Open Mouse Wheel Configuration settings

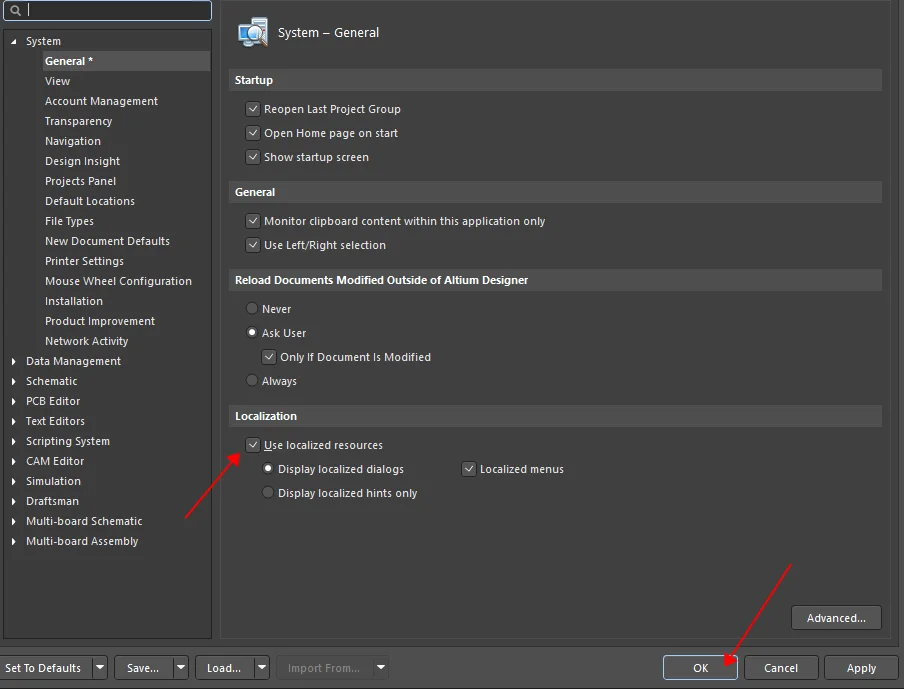[x=118, y=281]
